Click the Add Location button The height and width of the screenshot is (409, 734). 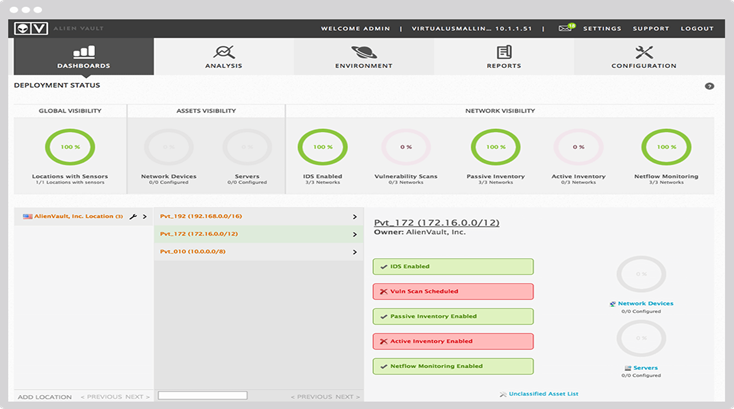tap(45, 397)
